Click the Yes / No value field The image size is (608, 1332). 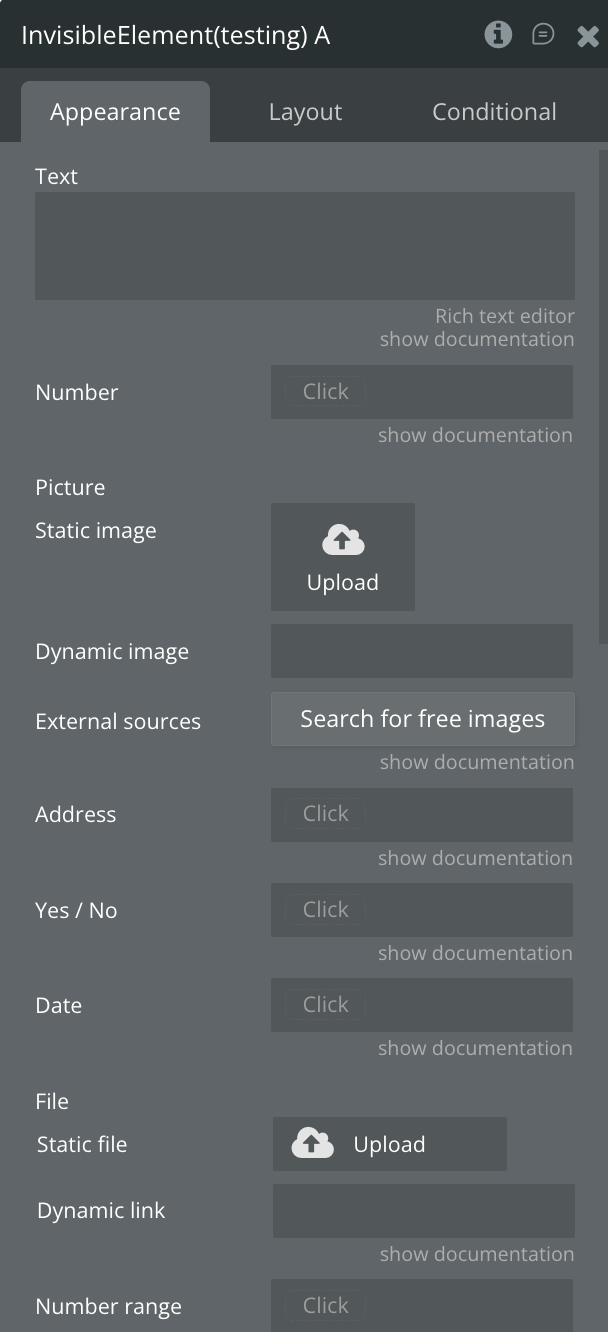421,910
